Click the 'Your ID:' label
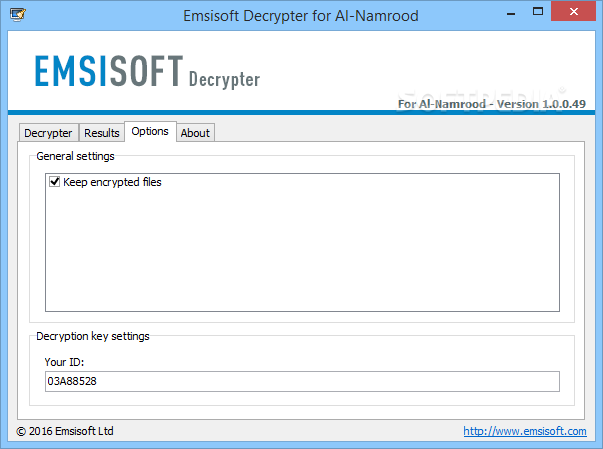 (x=64, y=362)
